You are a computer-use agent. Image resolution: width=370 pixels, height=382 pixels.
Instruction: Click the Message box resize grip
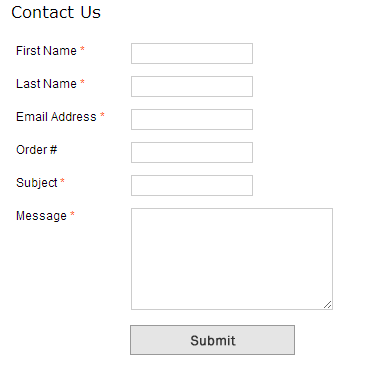click(328, 304)
